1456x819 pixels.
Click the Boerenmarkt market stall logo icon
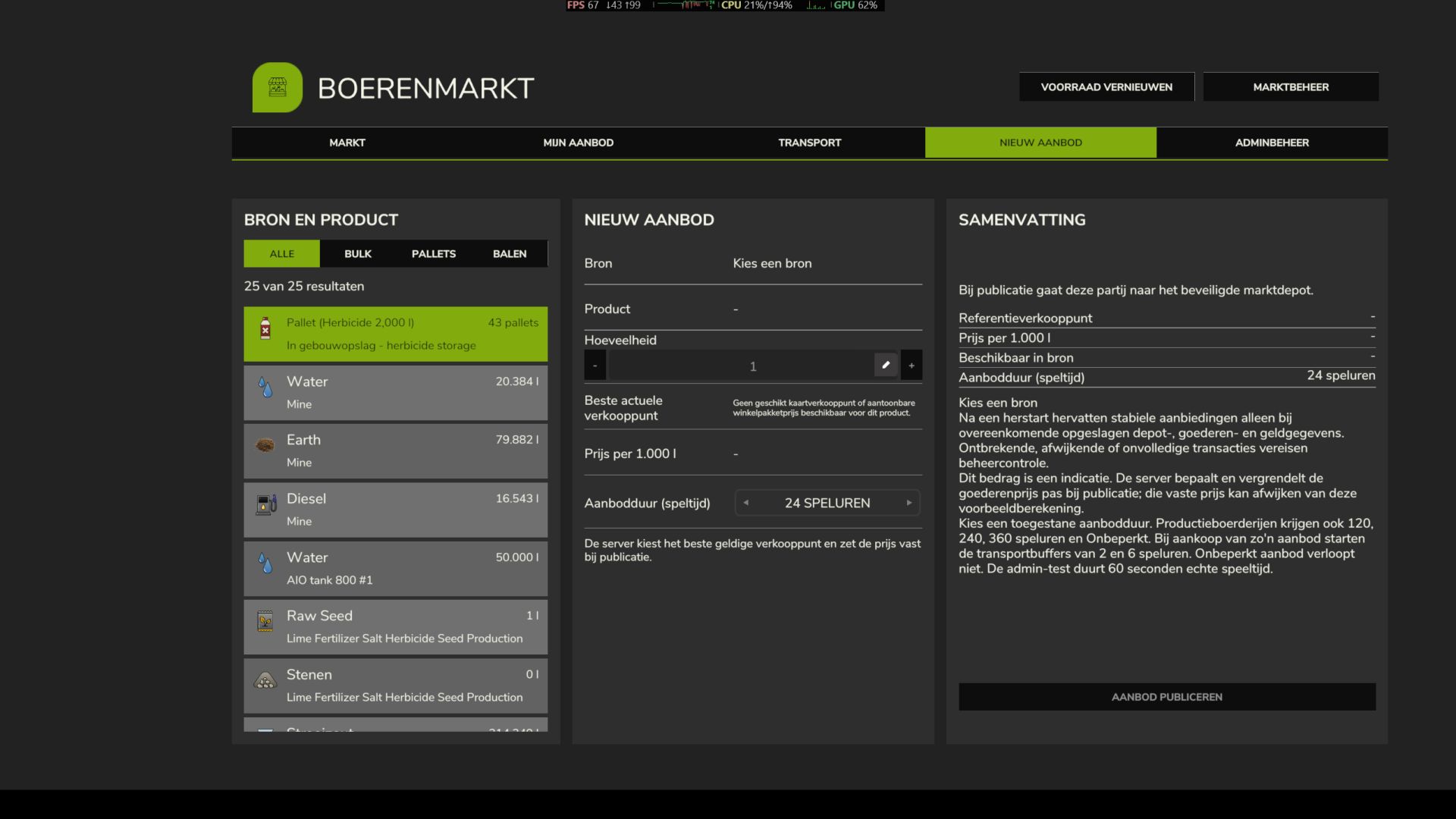point(278,88)
